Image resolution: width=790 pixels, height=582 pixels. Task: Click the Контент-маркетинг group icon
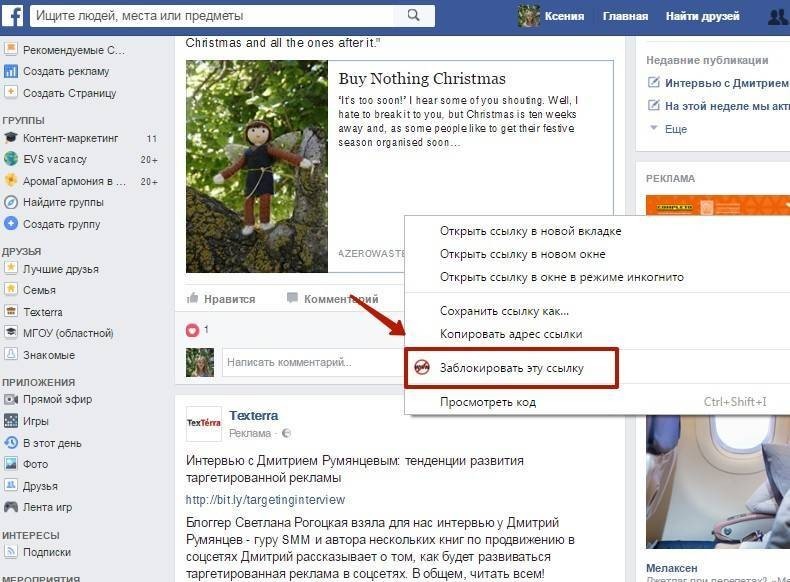[11, 138]
